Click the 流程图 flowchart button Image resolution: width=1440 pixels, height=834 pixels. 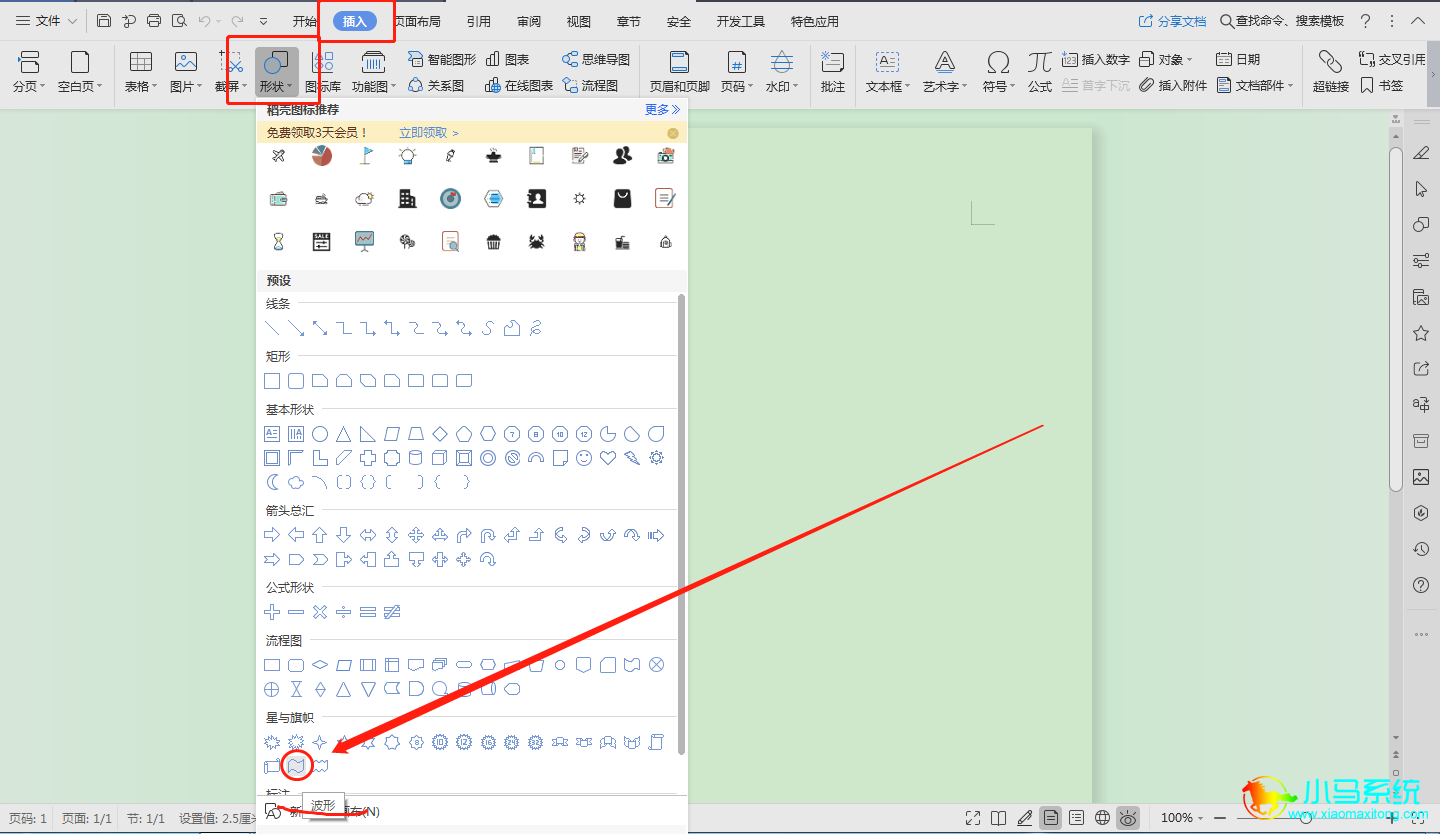[x=590, y=86]
